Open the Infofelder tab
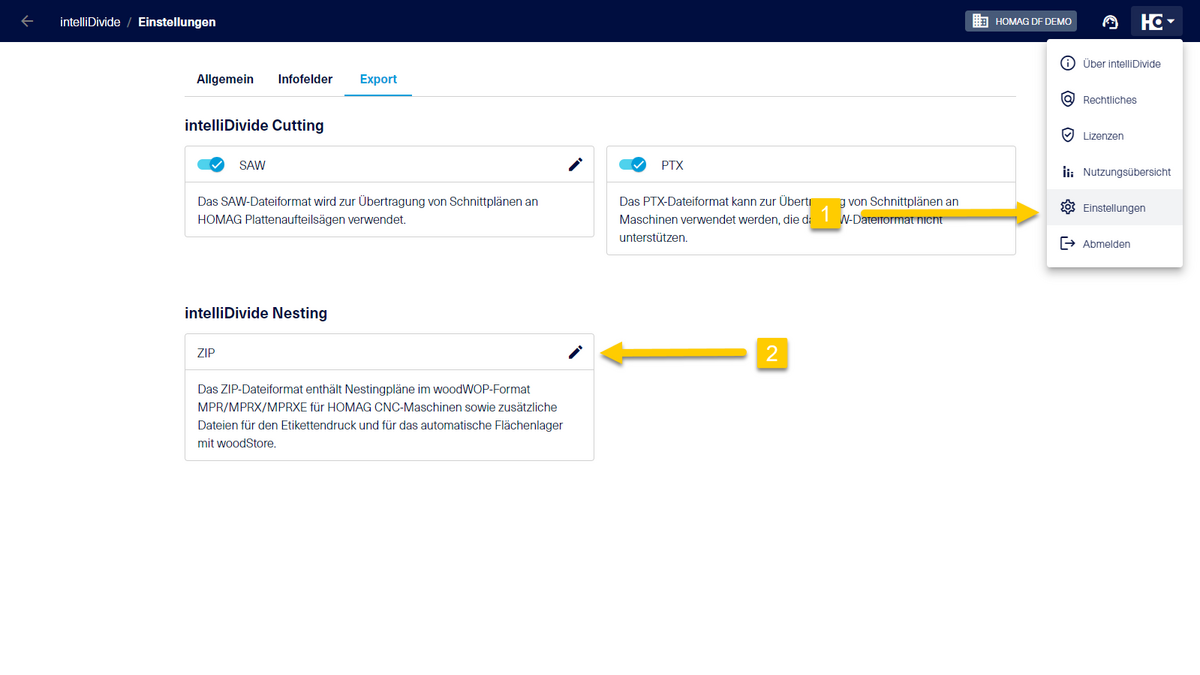The width and height of the screenshot is (1200, 675). tap(305, 78)
